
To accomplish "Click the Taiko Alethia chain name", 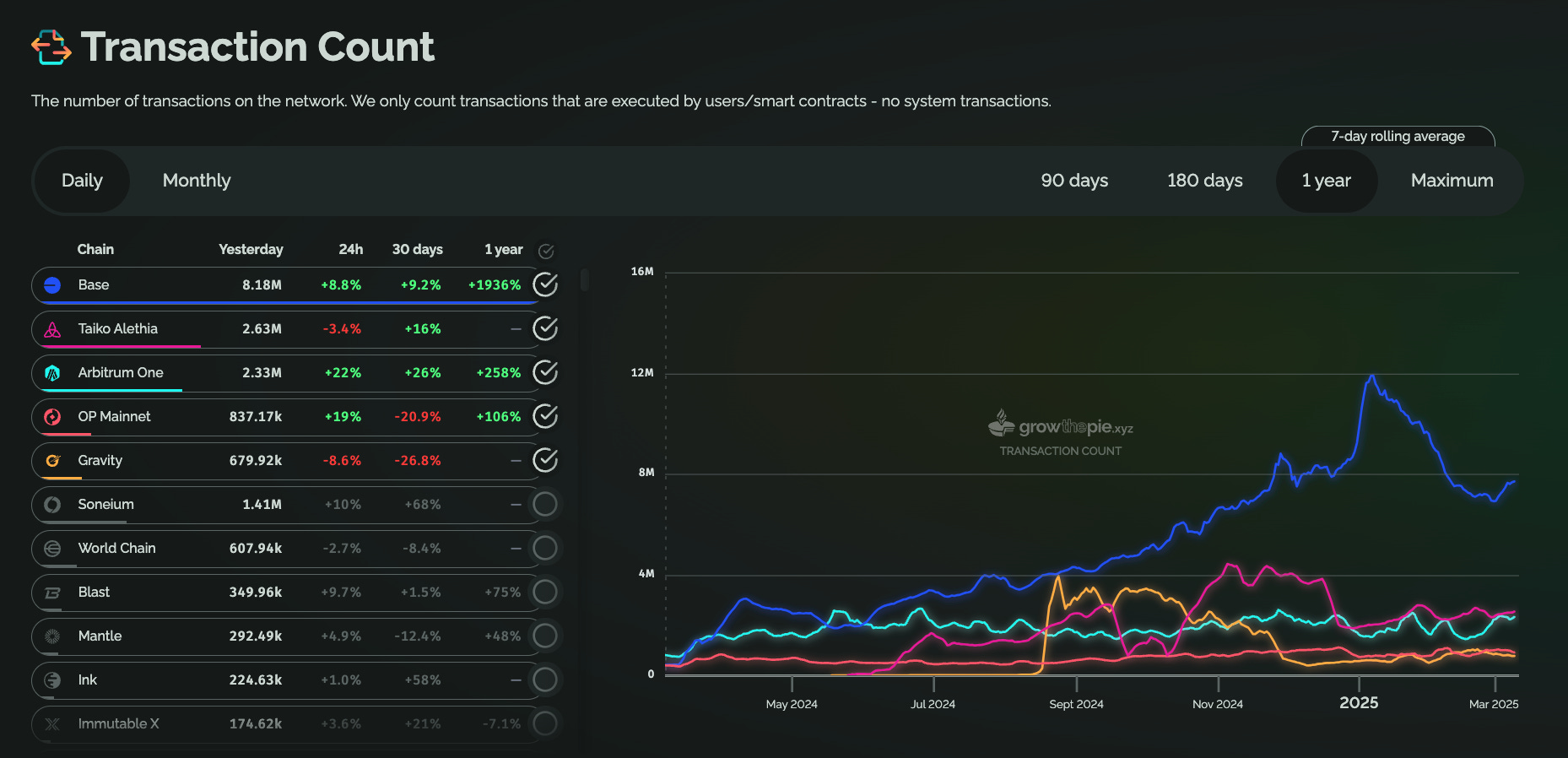I will pyautogui.click(x=117, y=329).
